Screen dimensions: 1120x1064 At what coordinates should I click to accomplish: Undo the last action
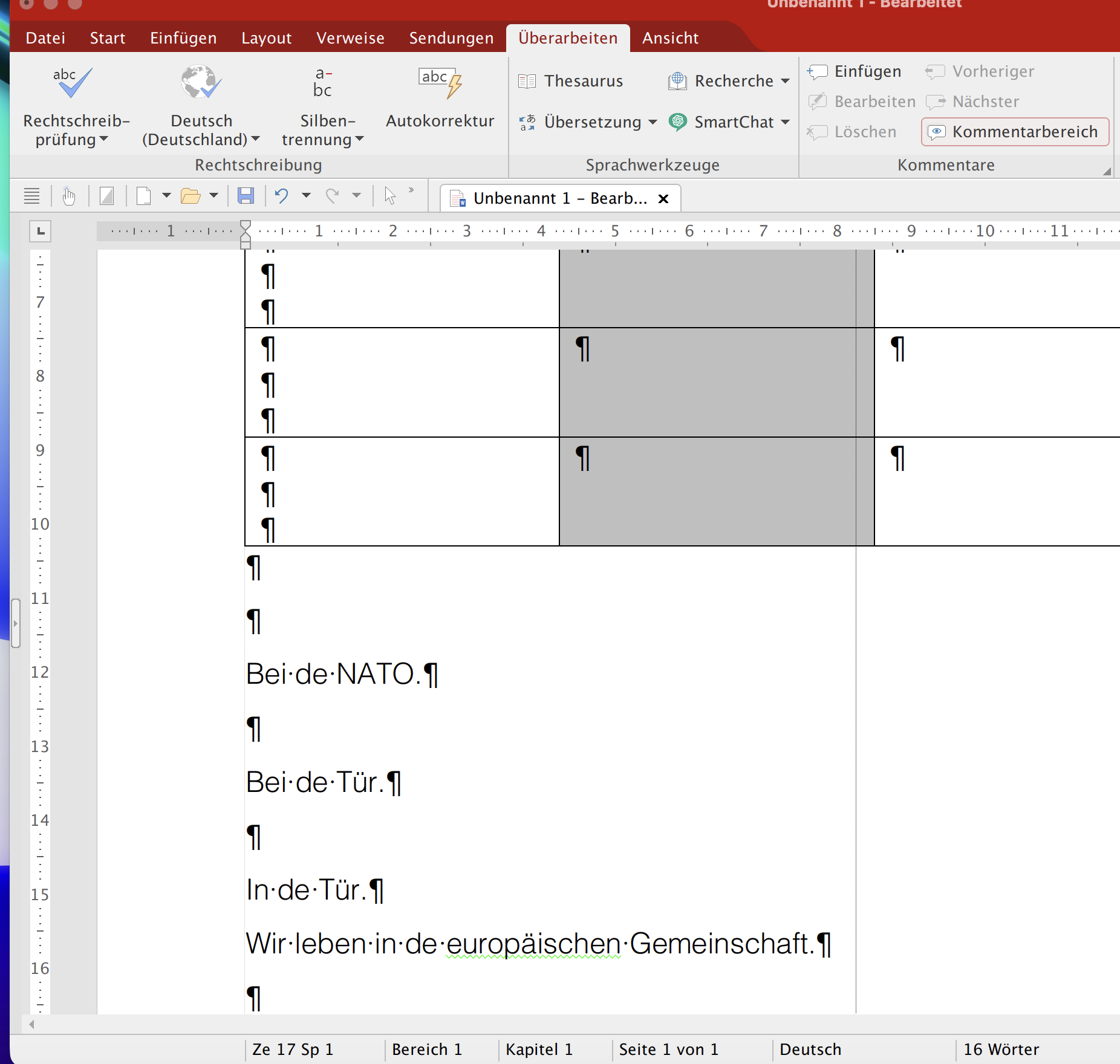pyautogui.click(x=281, y=195)
